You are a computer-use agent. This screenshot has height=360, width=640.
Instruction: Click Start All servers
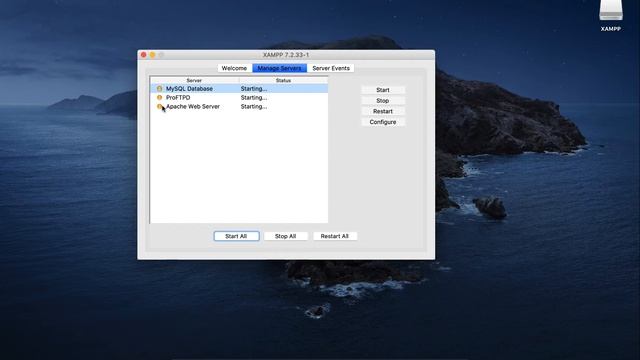[236, 236]
